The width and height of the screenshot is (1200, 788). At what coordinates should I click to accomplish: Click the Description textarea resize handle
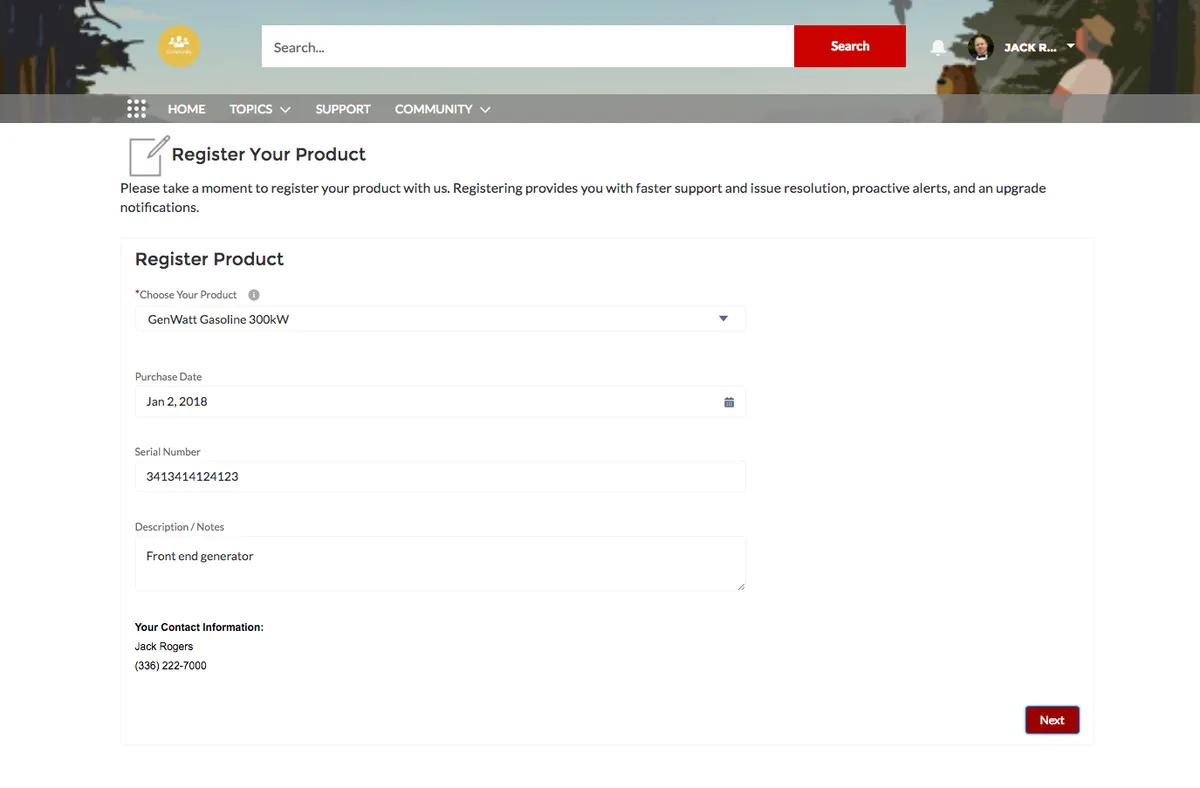pyautogui.click(x=741, y=586)
